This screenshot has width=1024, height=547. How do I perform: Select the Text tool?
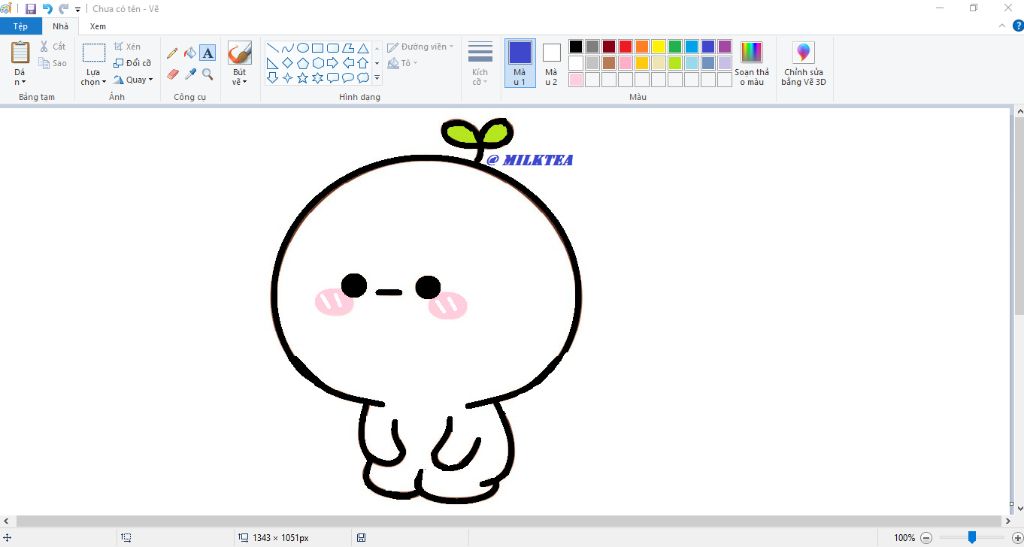pyautogui.click(x=207, y=53)
